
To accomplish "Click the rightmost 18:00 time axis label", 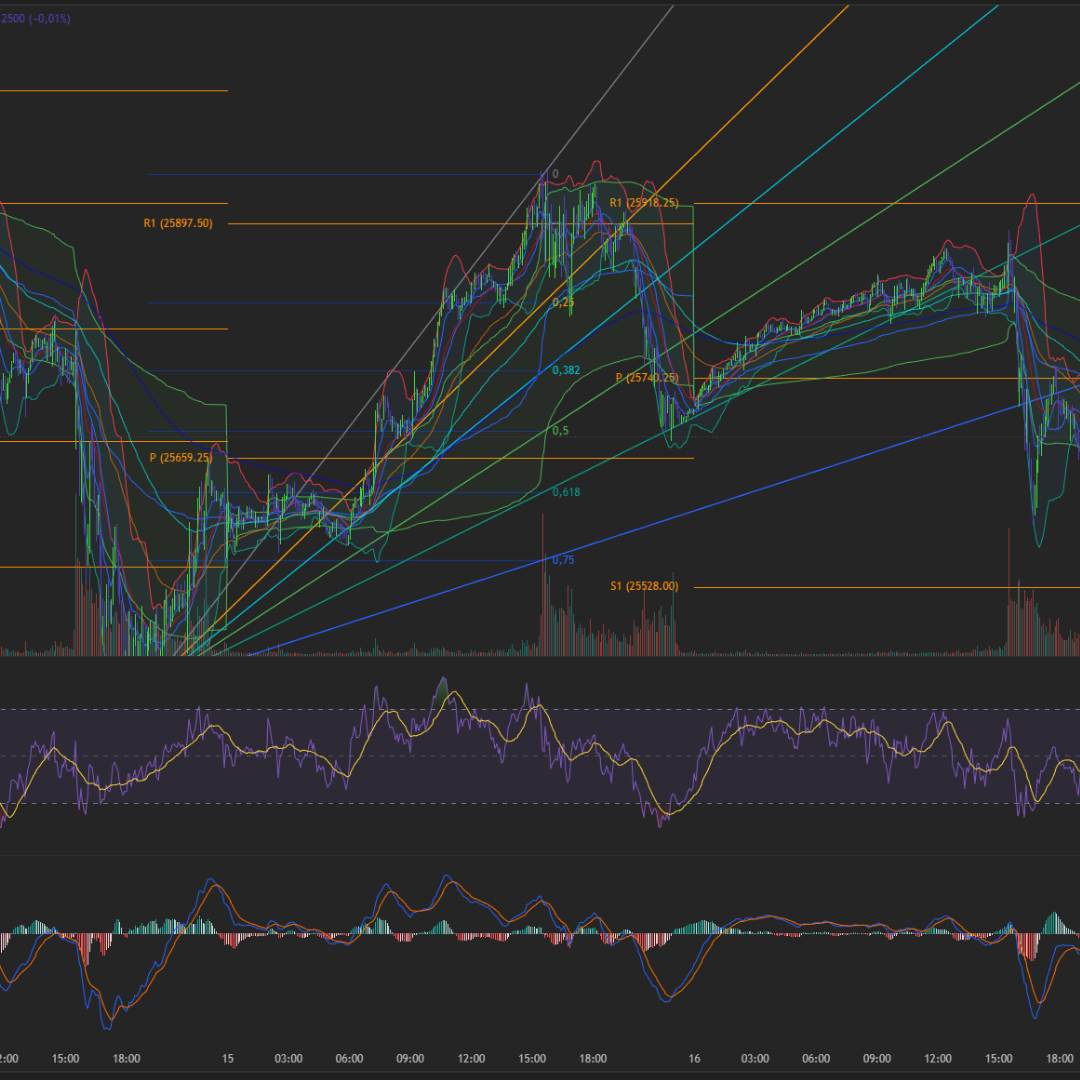I will 1060,1059.
